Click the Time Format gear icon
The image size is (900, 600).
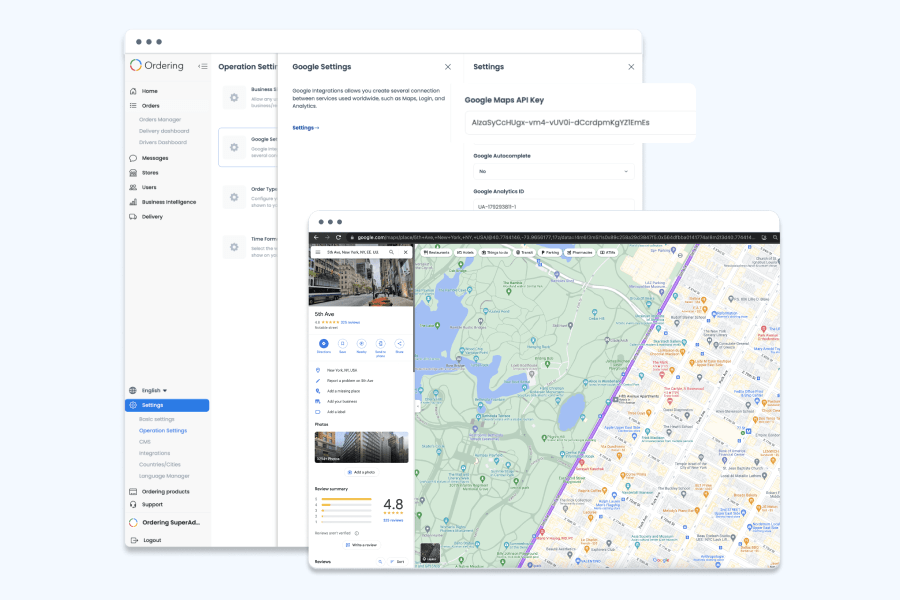tap(232, 247)
